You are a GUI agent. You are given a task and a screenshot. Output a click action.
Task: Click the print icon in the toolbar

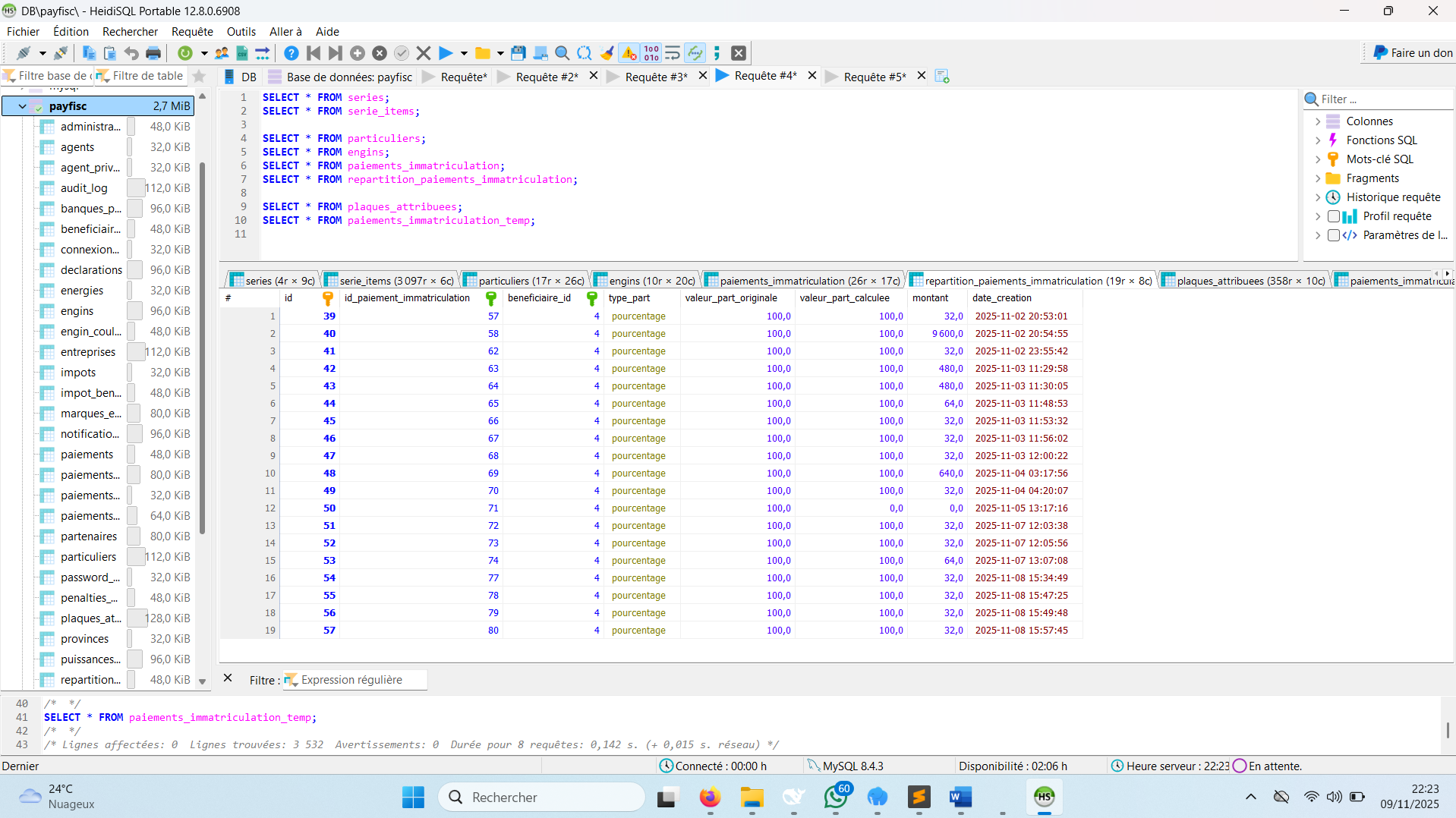point(153,53)
